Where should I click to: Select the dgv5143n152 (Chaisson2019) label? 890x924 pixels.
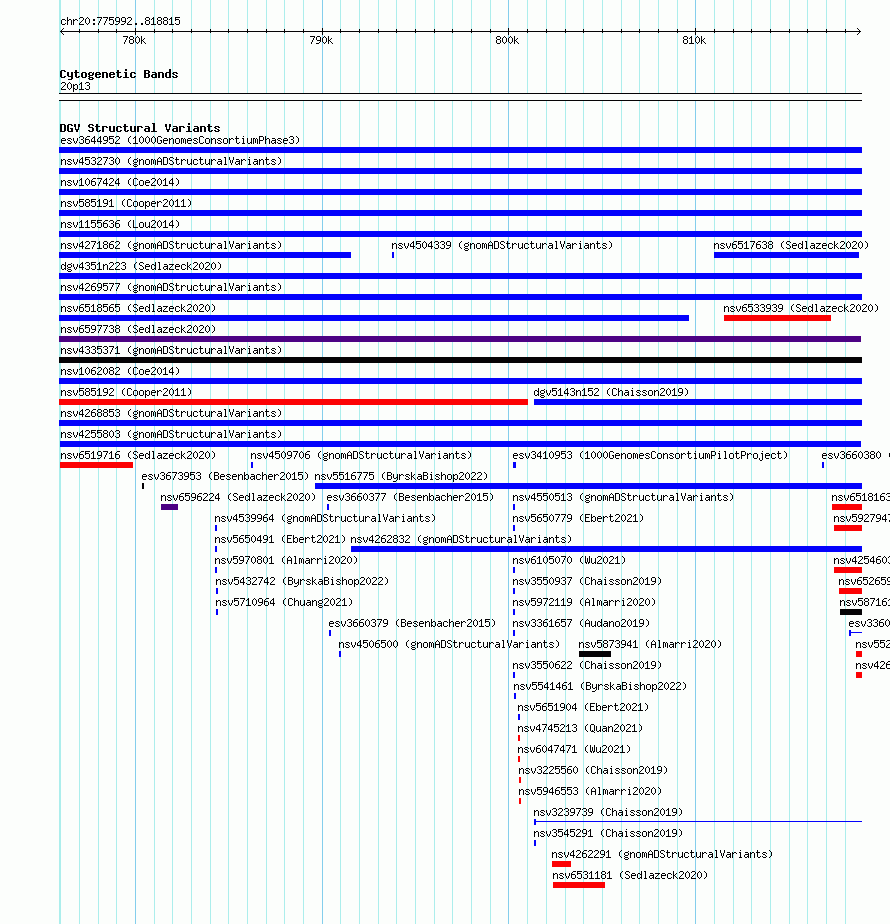click(611, 392)
